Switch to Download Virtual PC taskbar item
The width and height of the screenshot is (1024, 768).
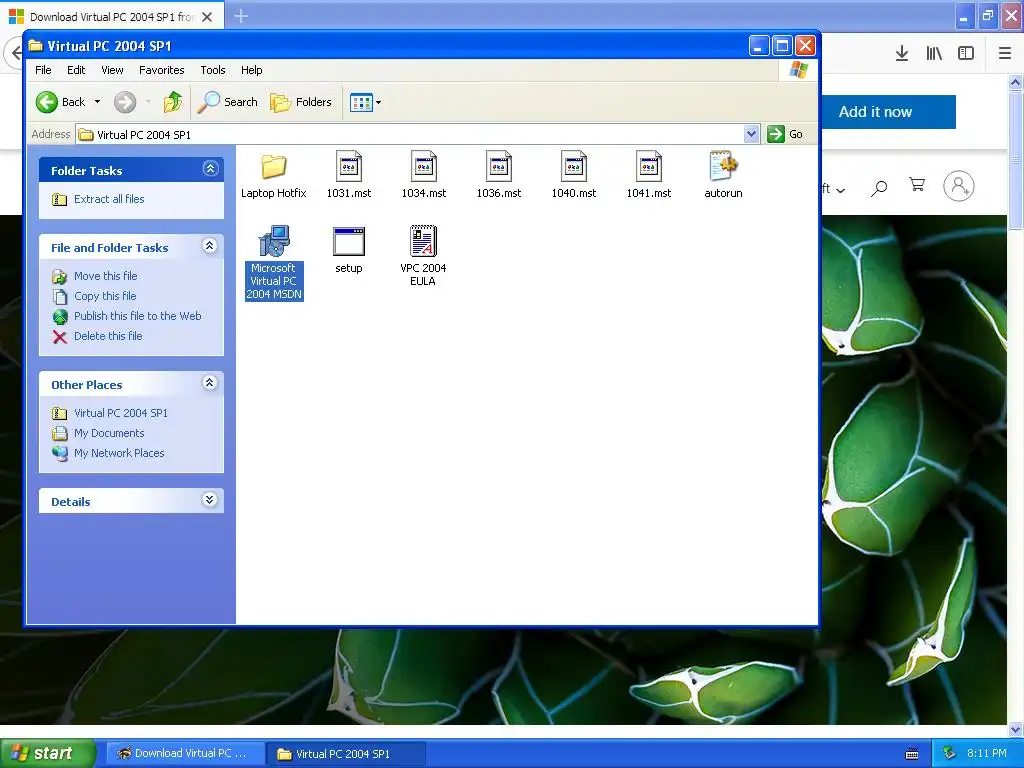point(185,754)
